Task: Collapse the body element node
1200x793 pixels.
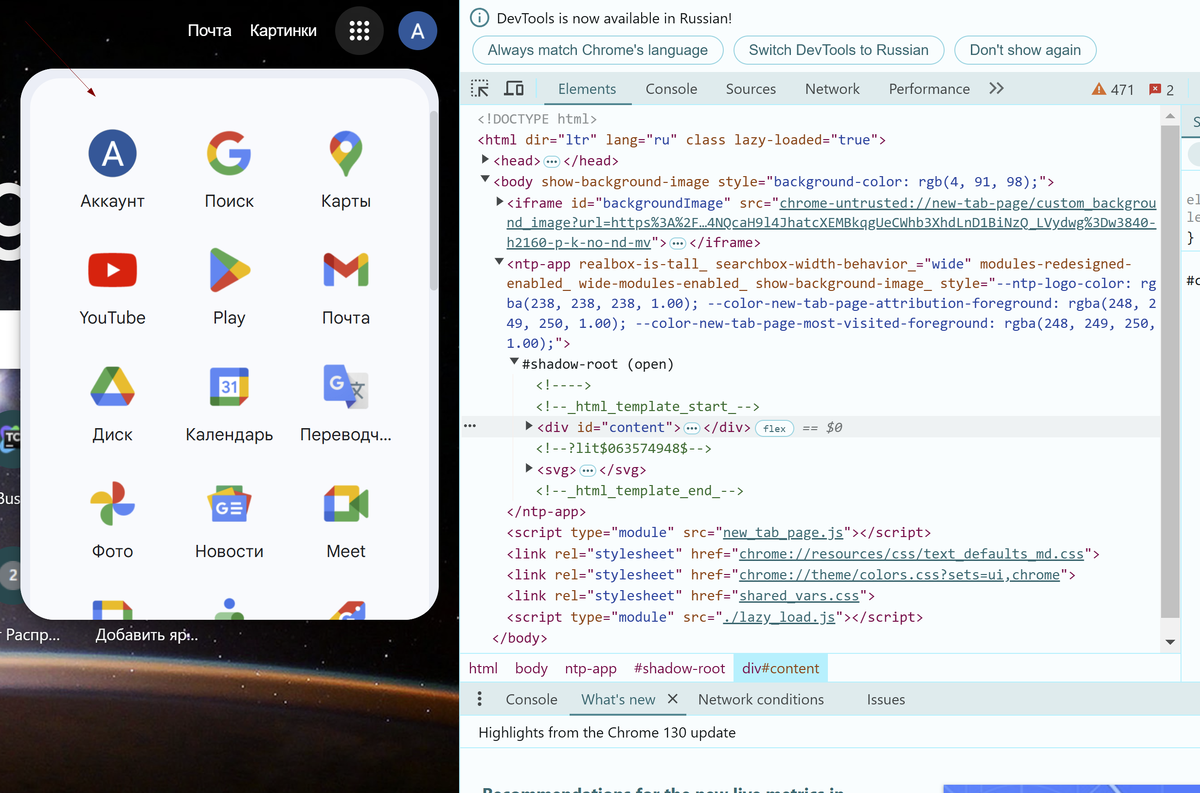Action: tap(485, 181)
